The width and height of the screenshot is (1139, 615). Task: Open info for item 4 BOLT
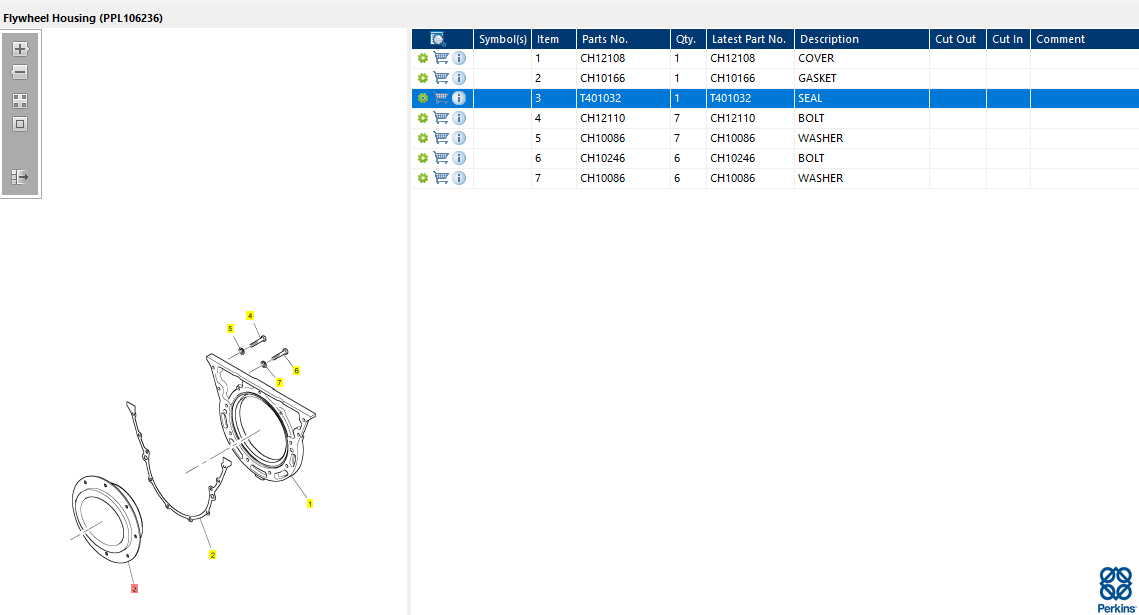459,118
